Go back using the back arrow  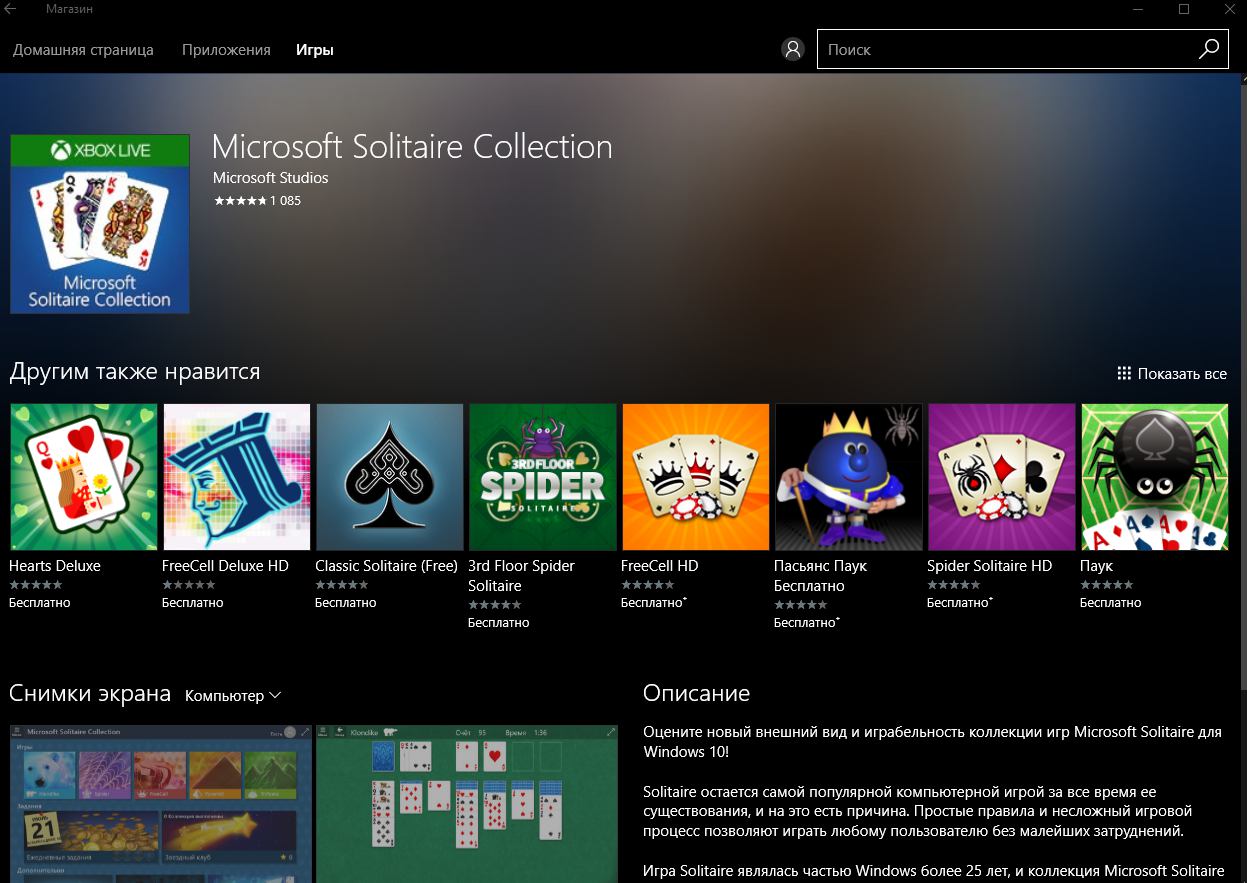[x=11, y=9]
